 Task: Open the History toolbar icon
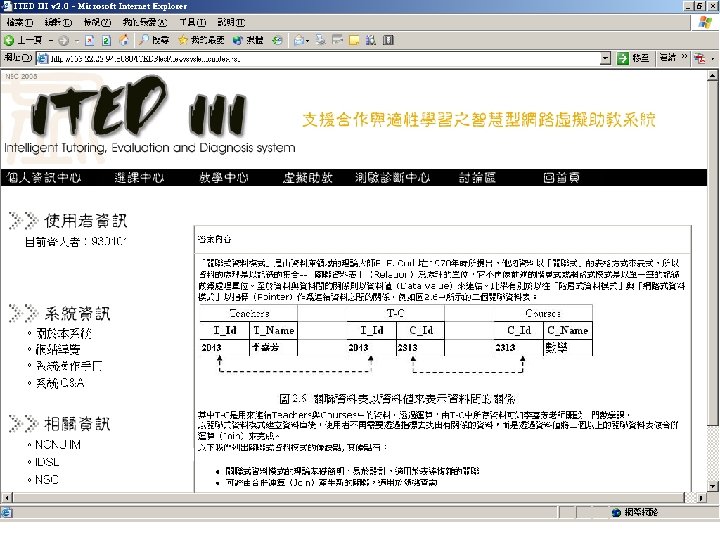point(277,40)
